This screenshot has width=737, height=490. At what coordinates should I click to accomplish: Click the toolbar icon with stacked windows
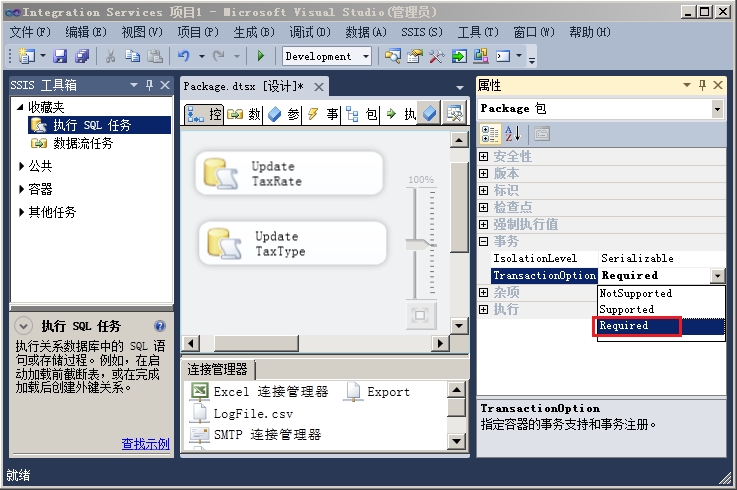coord(481,56)
